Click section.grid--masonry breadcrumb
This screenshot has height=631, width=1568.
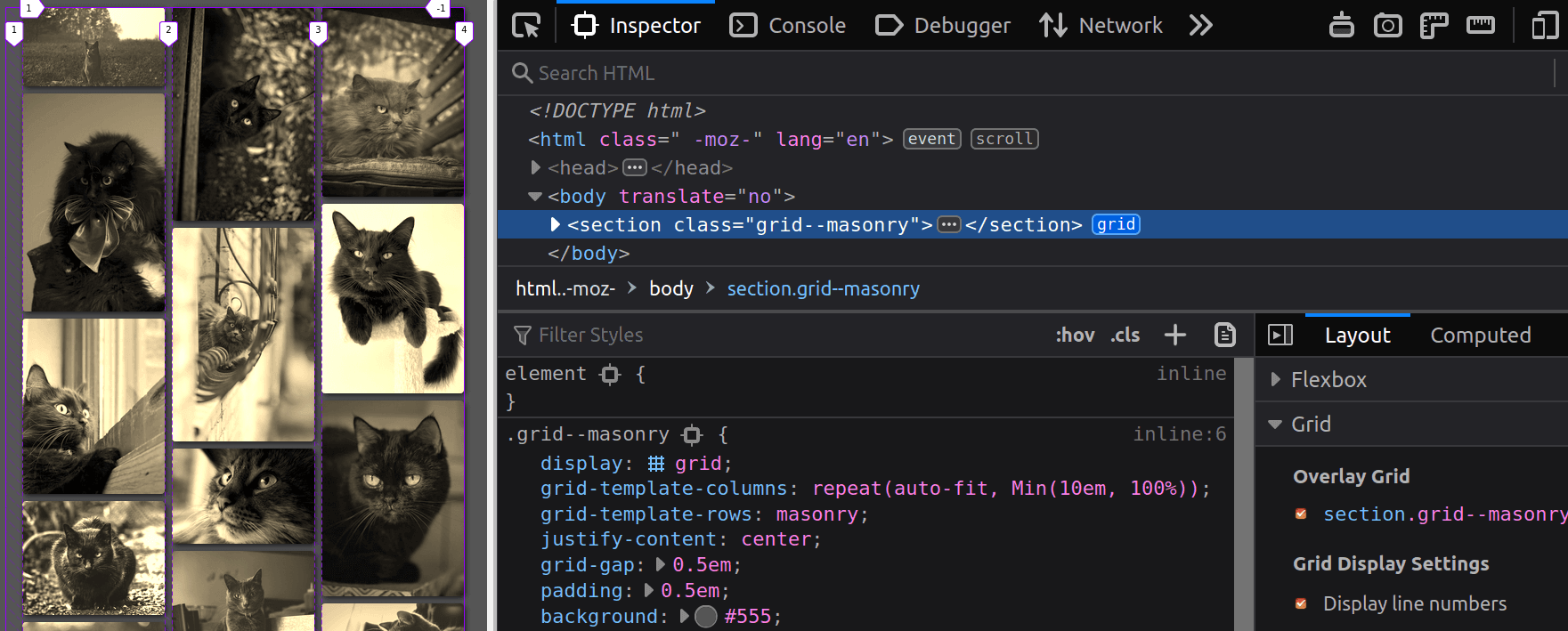[x=823, y=288]
